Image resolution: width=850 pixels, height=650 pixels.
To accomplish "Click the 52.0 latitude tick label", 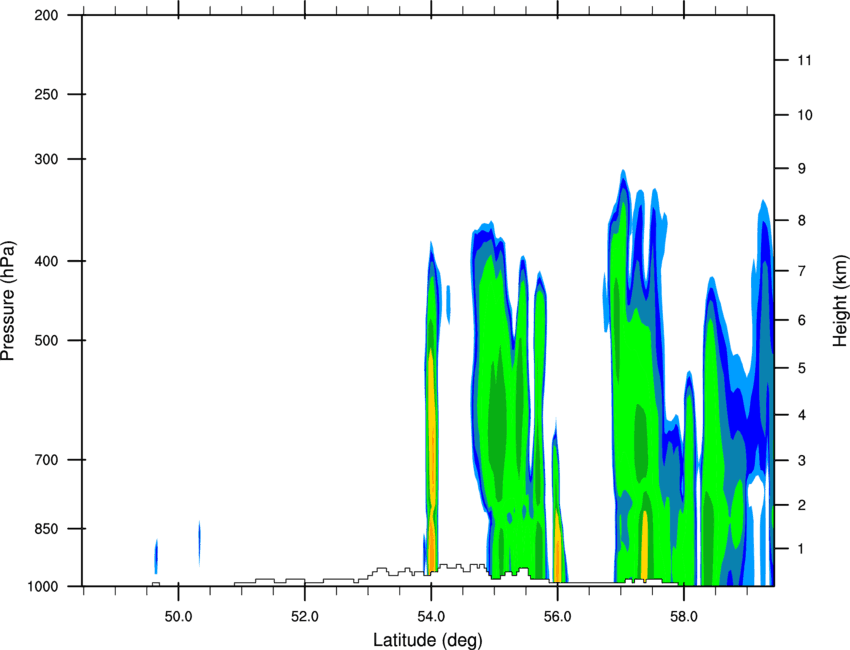I will 305,617.
